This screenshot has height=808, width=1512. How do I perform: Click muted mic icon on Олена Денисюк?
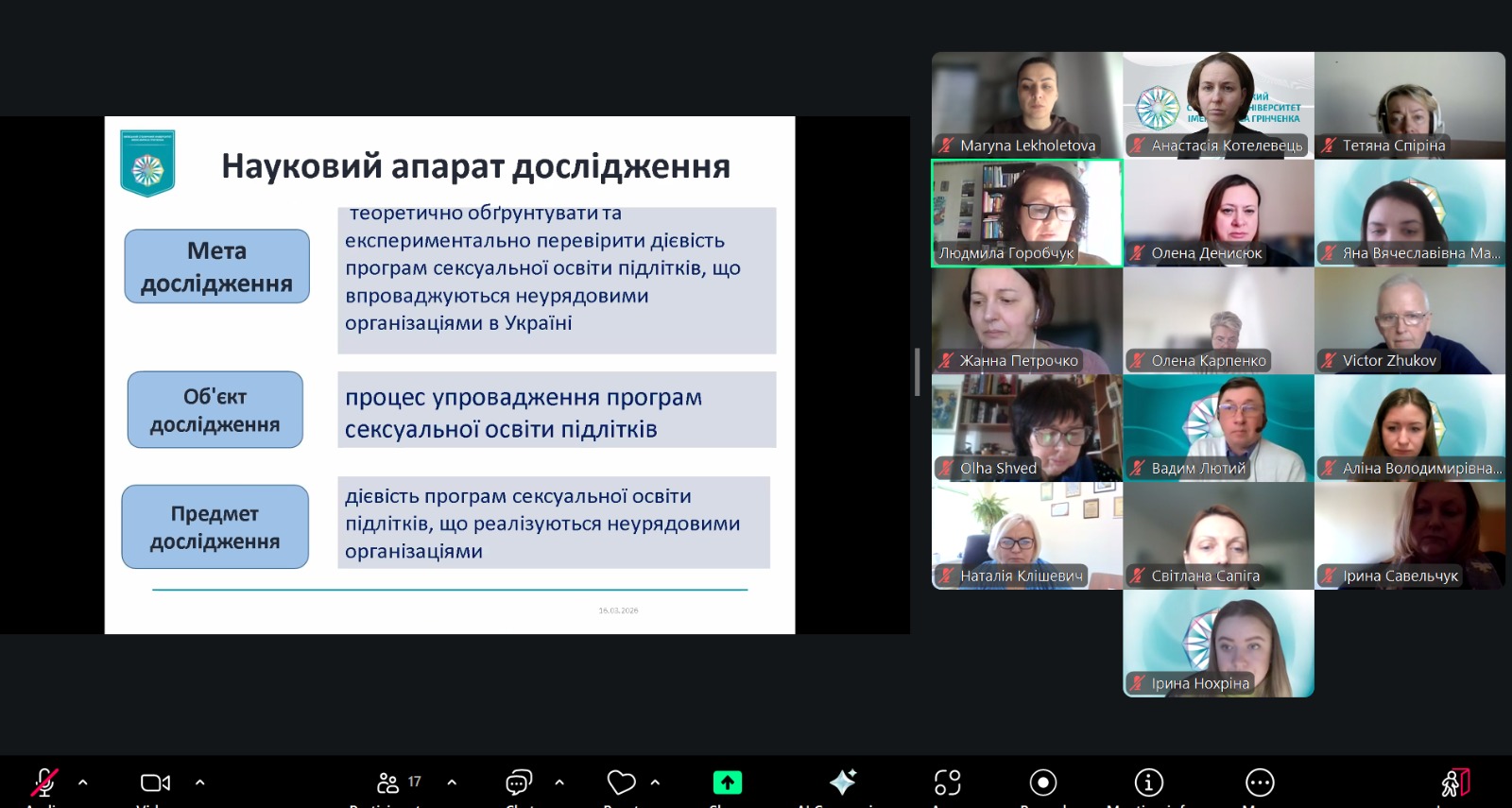click(x=1138, y=253)
